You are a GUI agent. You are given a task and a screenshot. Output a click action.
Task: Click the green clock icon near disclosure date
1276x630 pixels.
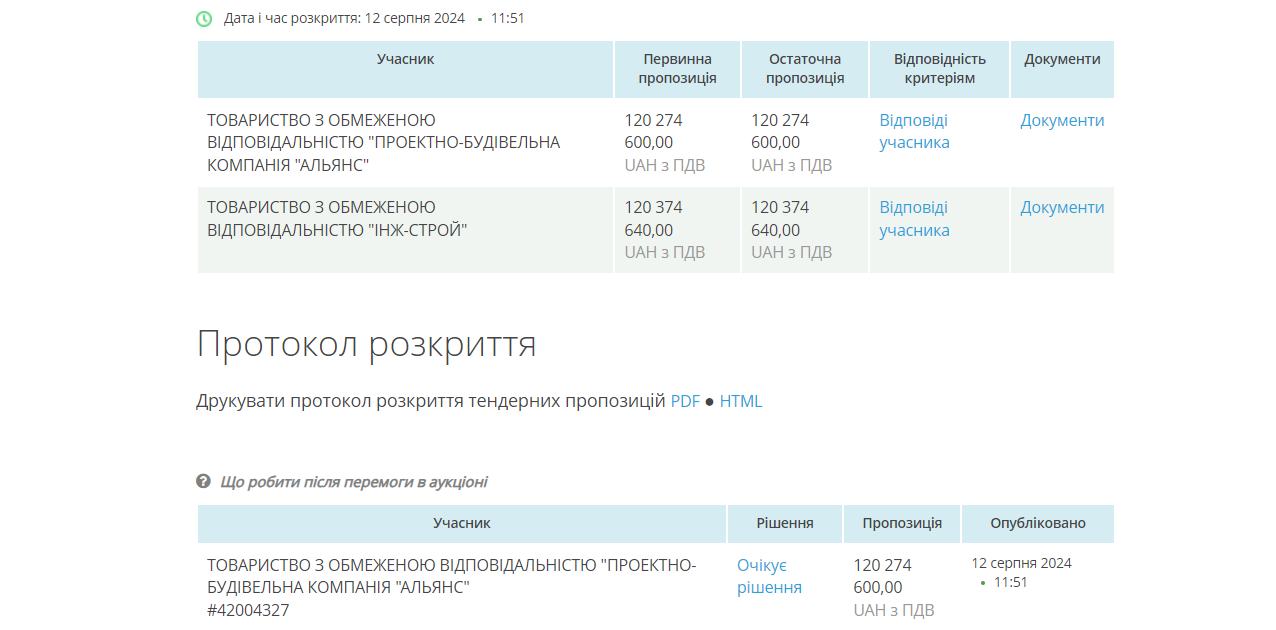pos(205,17)
